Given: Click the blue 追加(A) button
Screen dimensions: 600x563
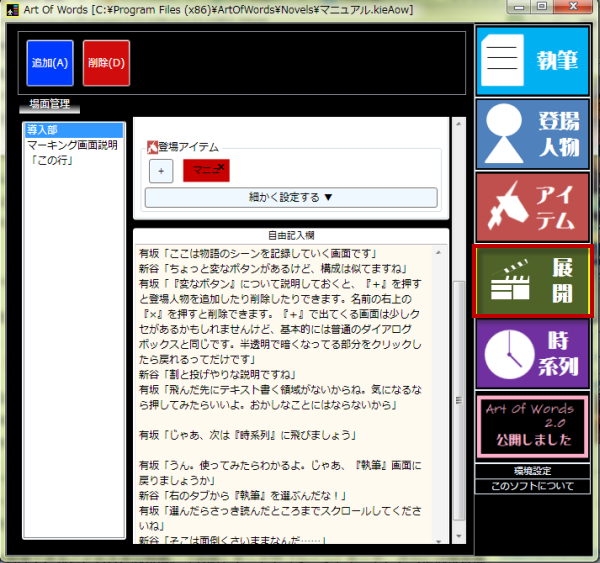Looking at the screenshot, I should (50, 64).
